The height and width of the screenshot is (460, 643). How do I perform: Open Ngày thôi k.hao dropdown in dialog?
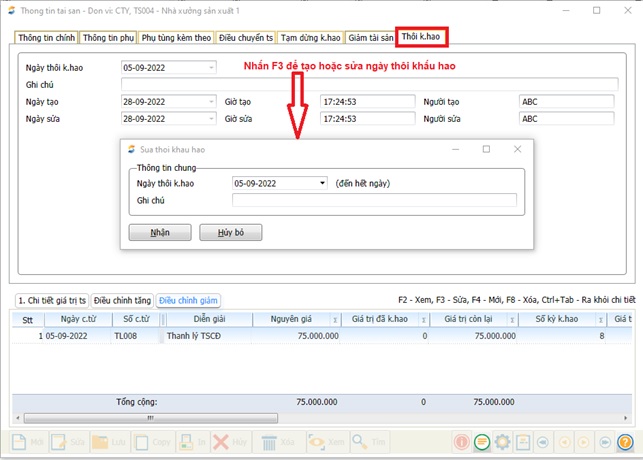[x=321, y=184]
